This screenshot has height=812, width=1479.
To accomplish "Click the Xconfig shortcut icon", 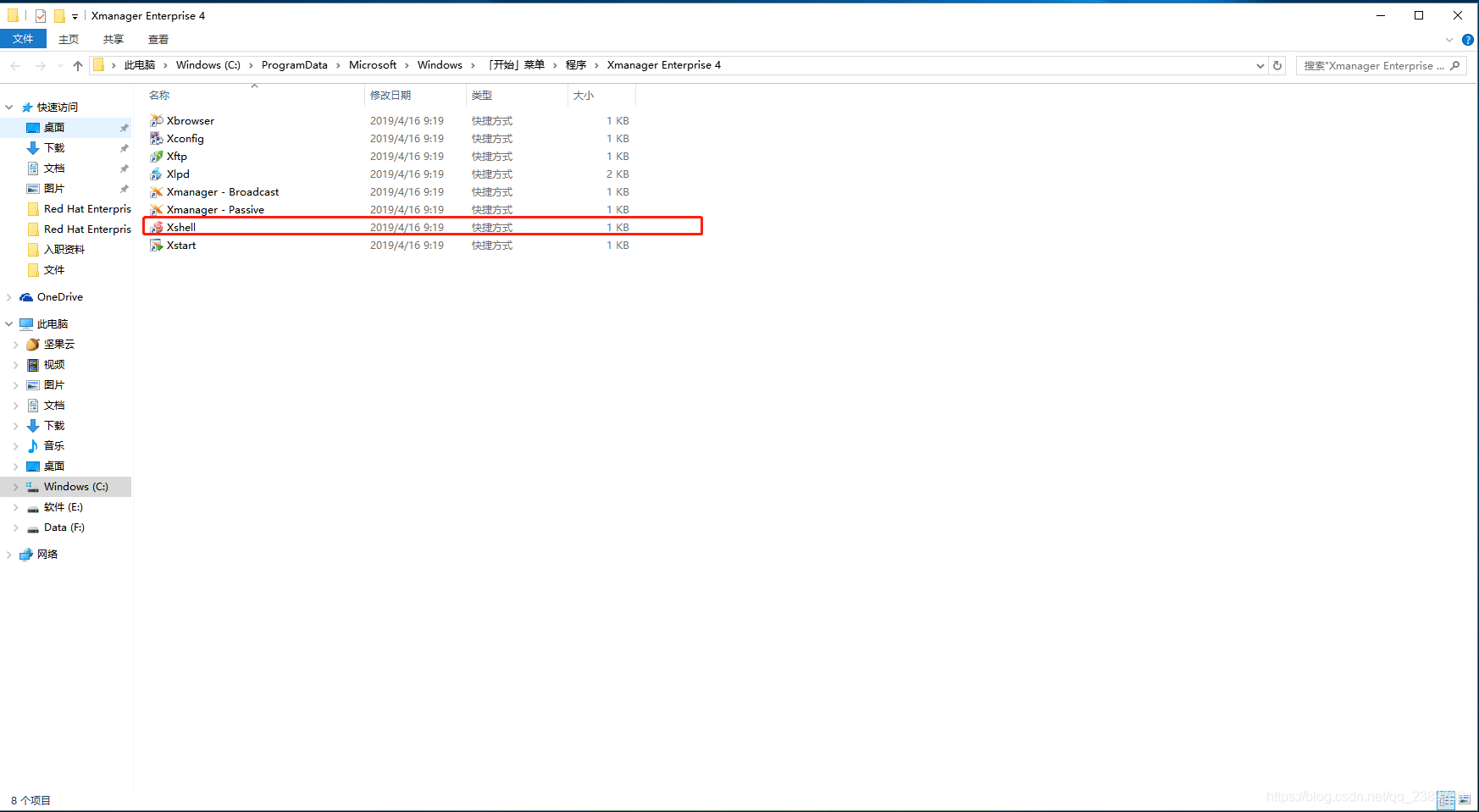I will [157, 139].
